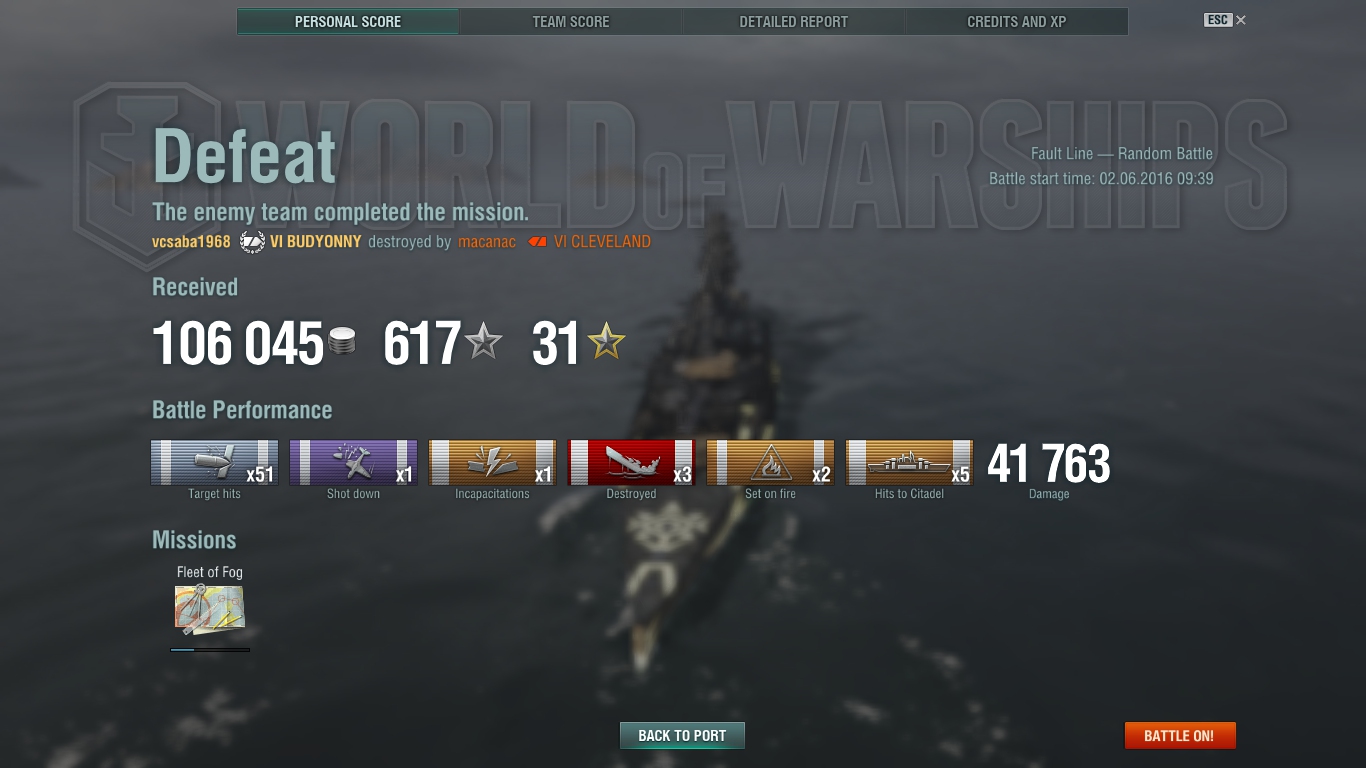Open the Fleet of Fog mission thumbnail
The image size is (1366, 768).
point(210,610)
